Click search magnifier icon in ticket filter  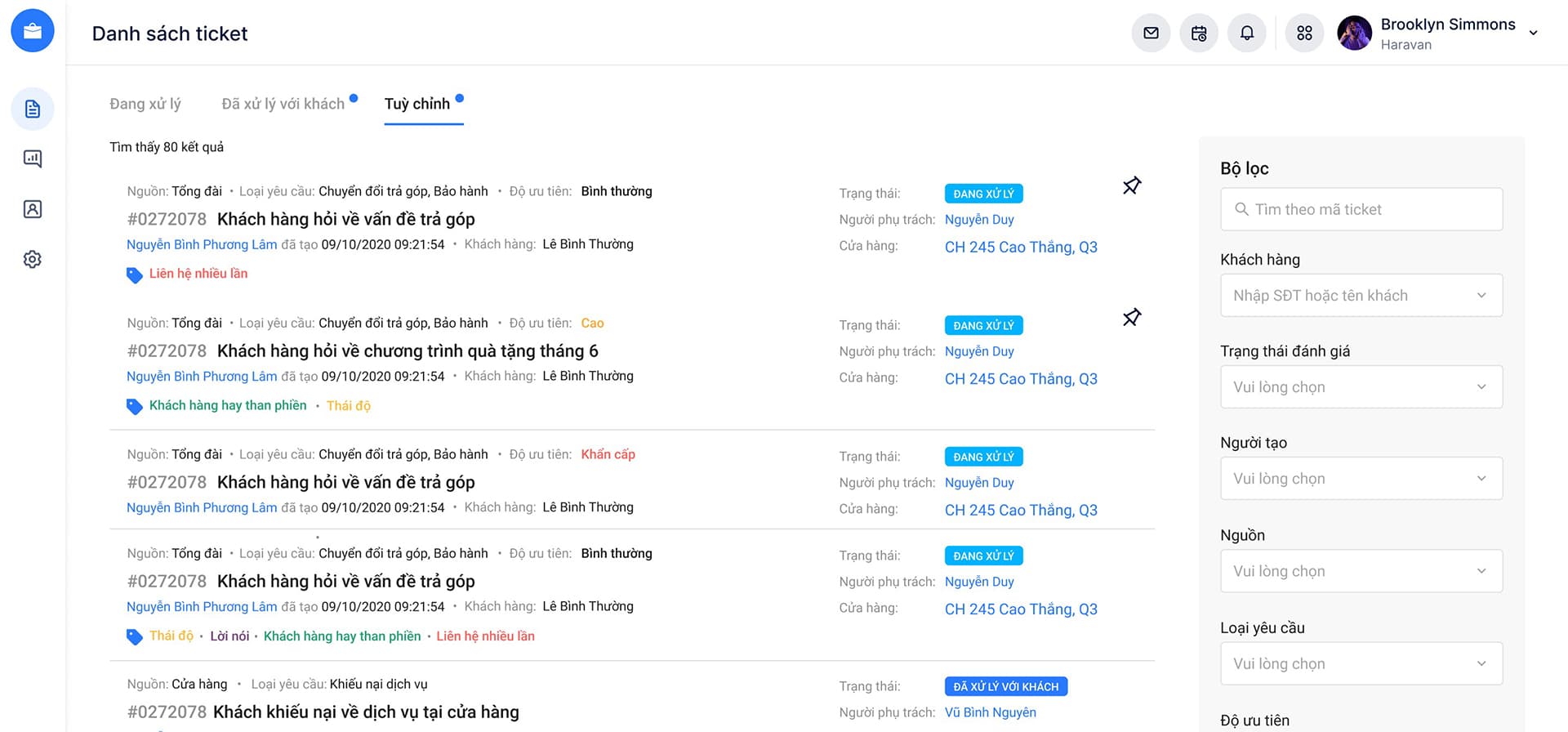click(1241, 209)
